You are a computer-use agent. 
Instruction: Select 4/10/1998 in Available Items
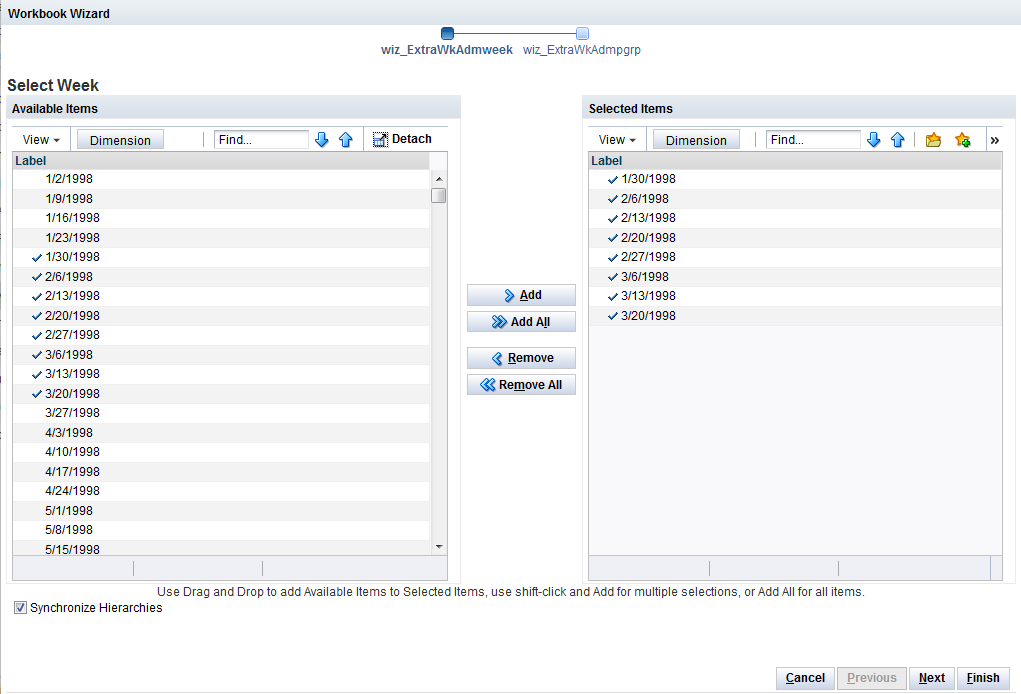point(221,452)
